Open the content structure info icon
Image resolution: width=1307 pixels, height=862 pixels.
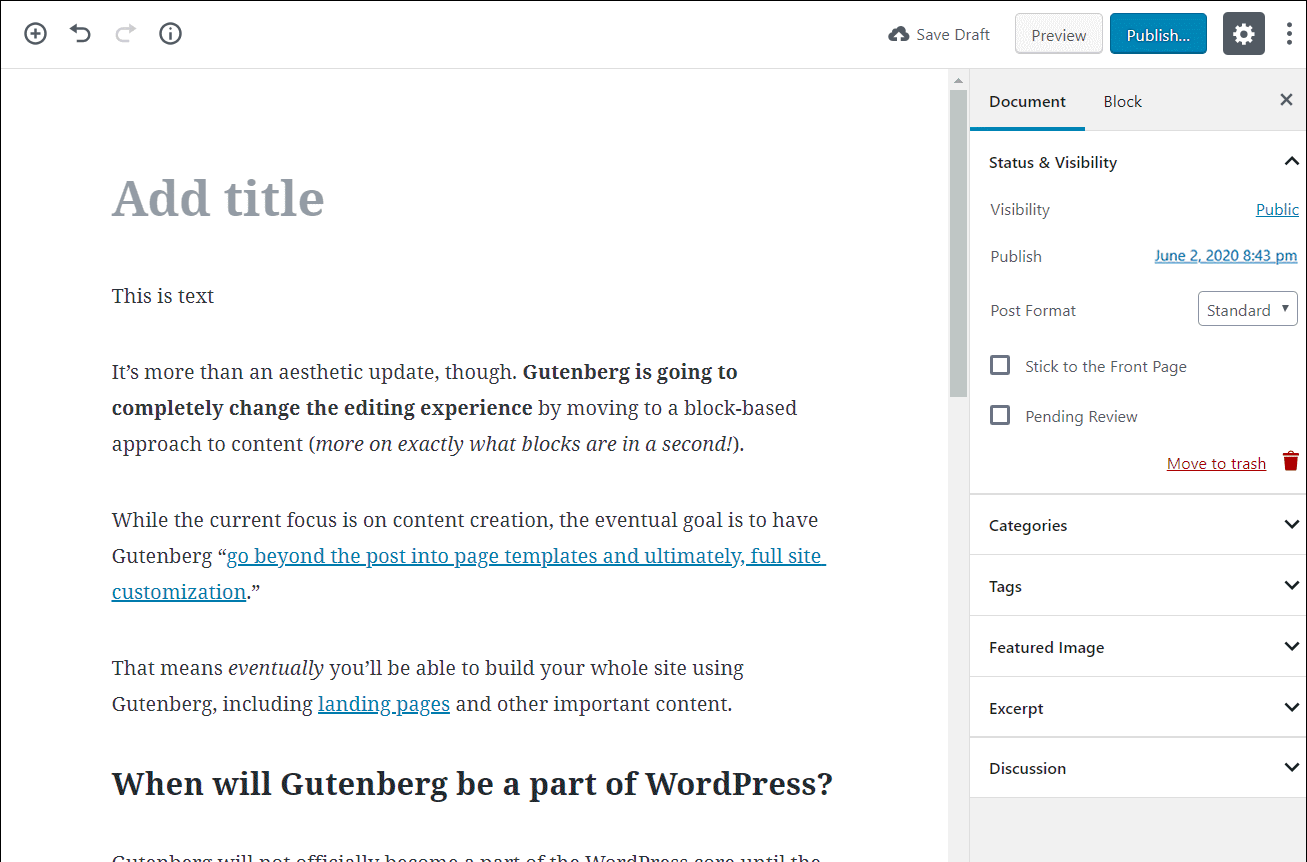(171, 34)
